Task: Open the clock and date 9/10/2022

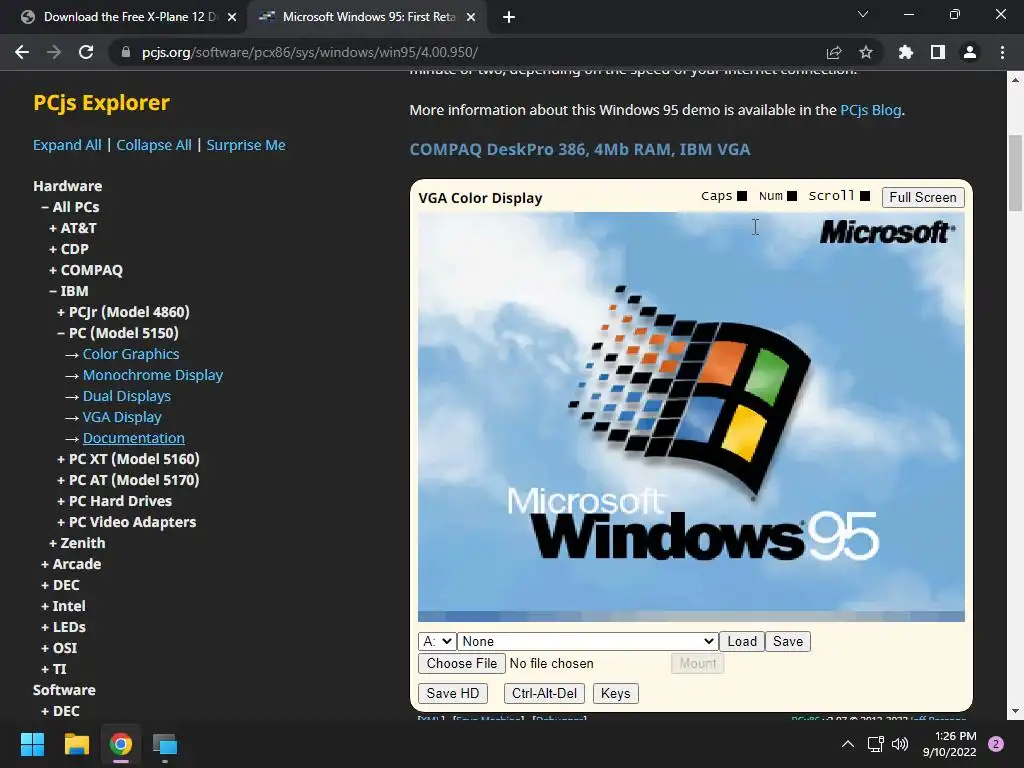Action: coord(949,744)
